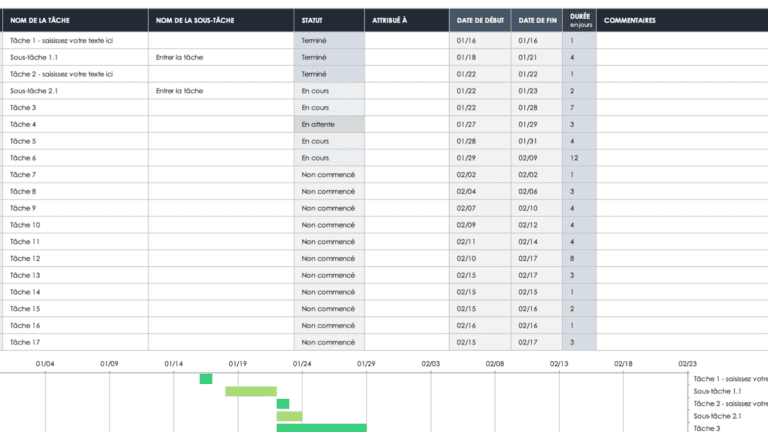Image resolution: width=768 pixels, height=432 pixels.
Task: Select the Sous-tâche 2.1 task cell
Action: coord(75,91)
